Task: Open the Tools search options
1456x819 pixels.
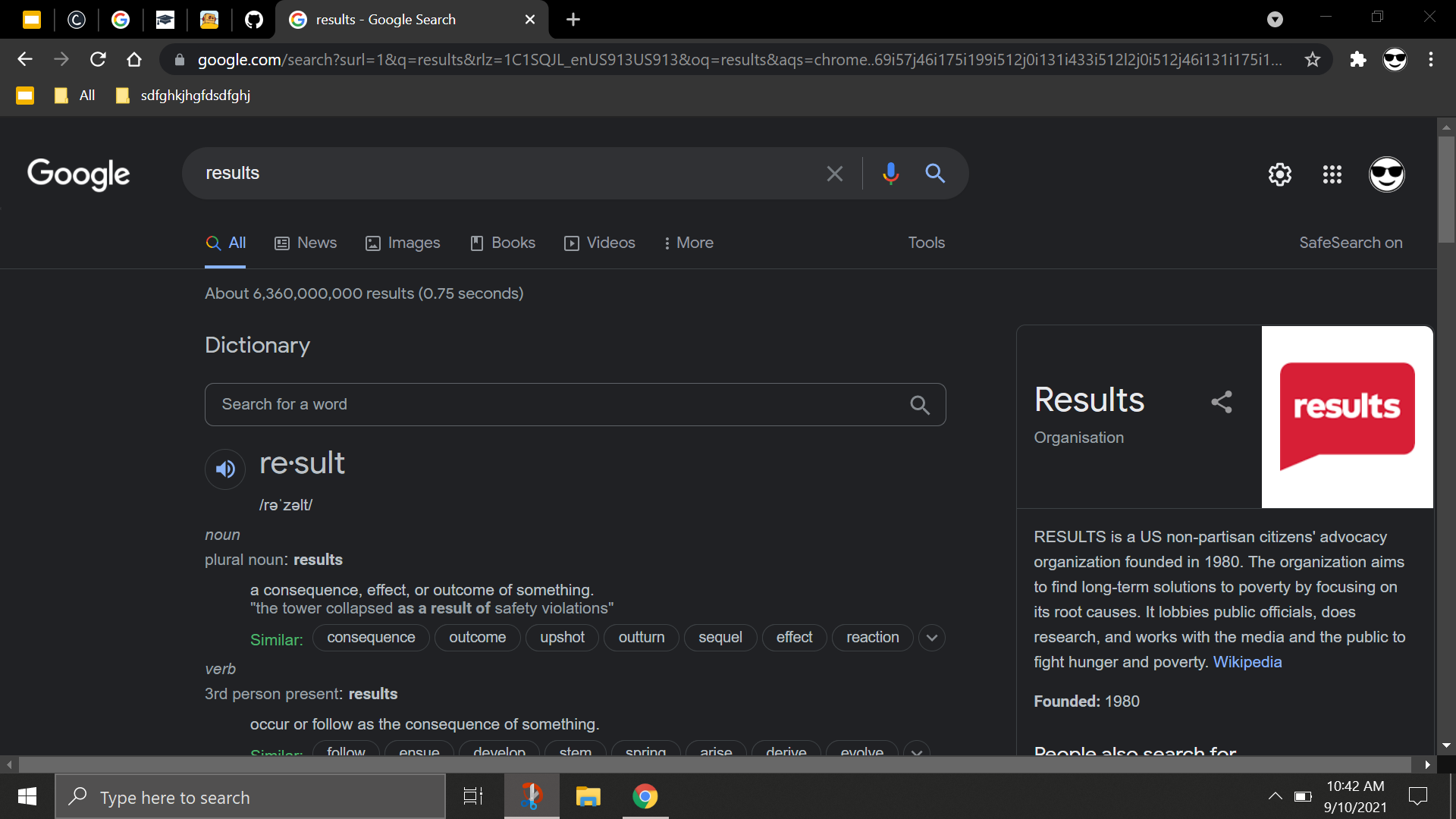Action: tap(927, 243)
